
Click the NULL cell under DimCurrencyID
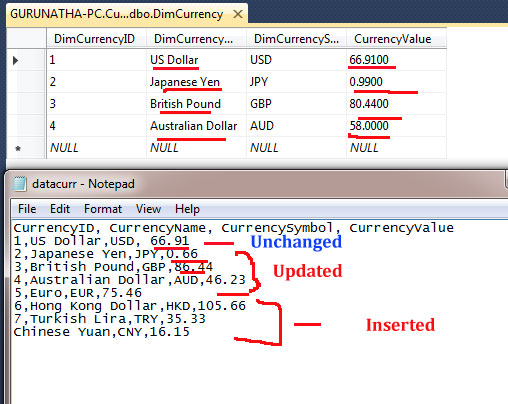tap(96, 148)
